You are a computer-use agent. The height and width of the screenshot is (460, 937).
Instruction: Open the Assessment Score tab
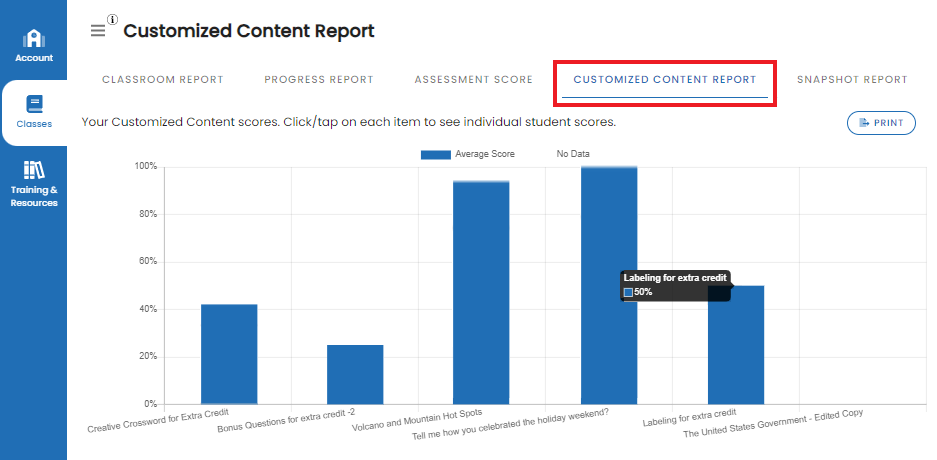pos(473,79)
